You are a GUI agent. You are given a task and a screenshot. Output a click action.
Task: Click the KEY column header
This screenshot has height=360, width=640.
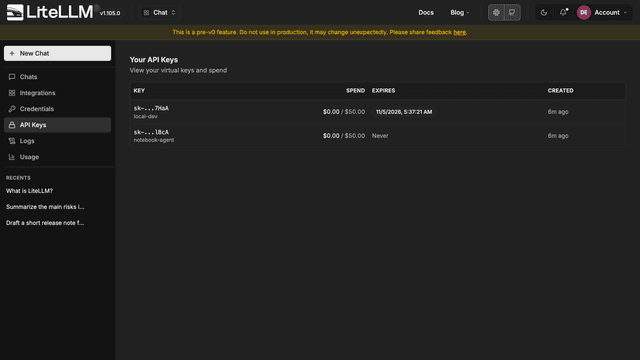(139, 91)
